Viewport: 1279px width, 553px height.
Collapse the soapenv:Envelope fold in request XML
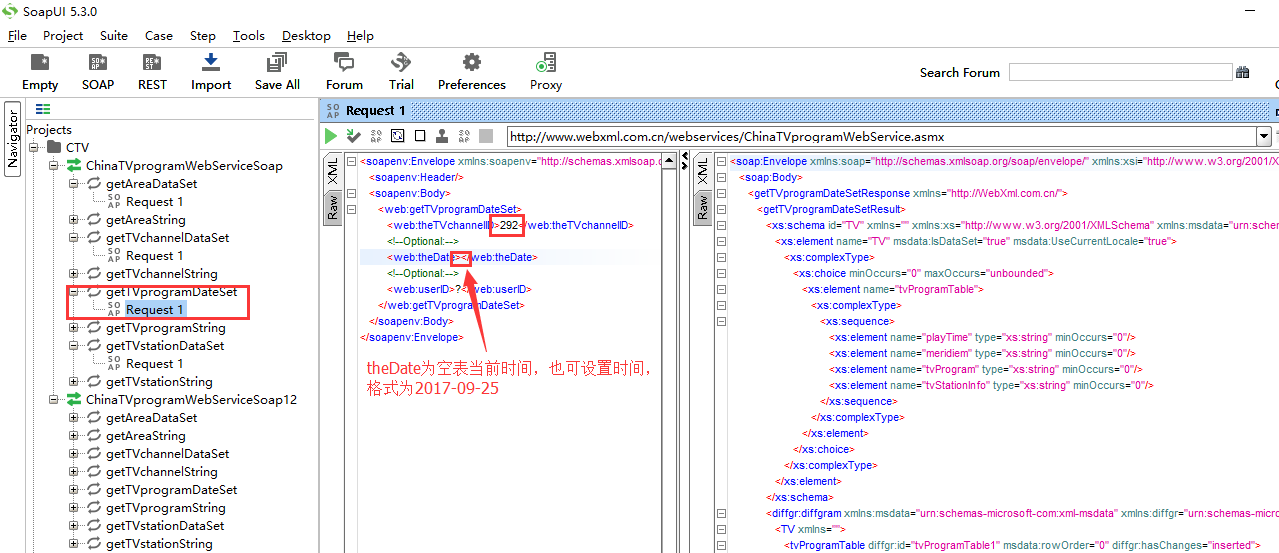point(351,161)
